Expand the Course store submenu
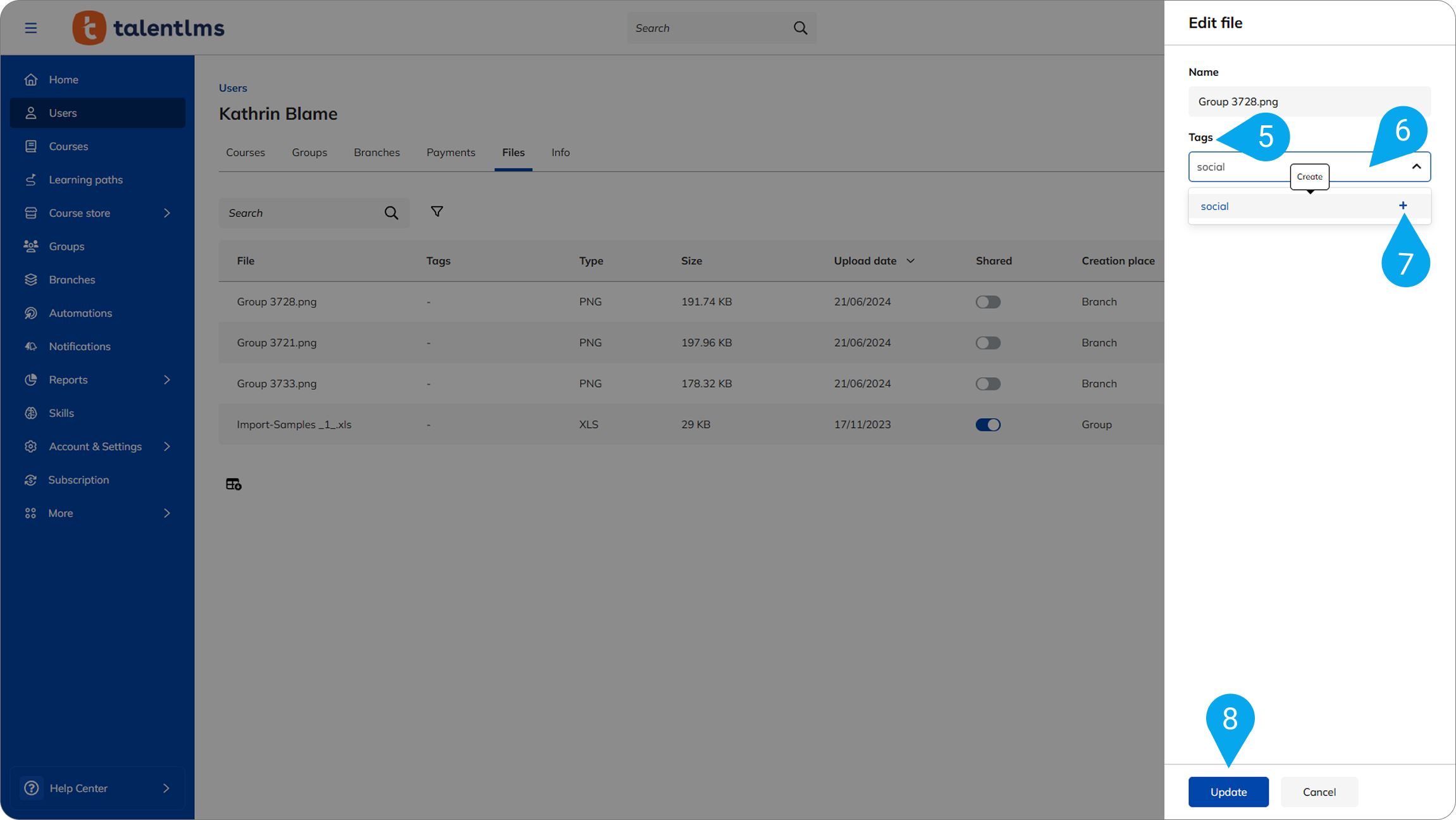 [x=167, y=213]
